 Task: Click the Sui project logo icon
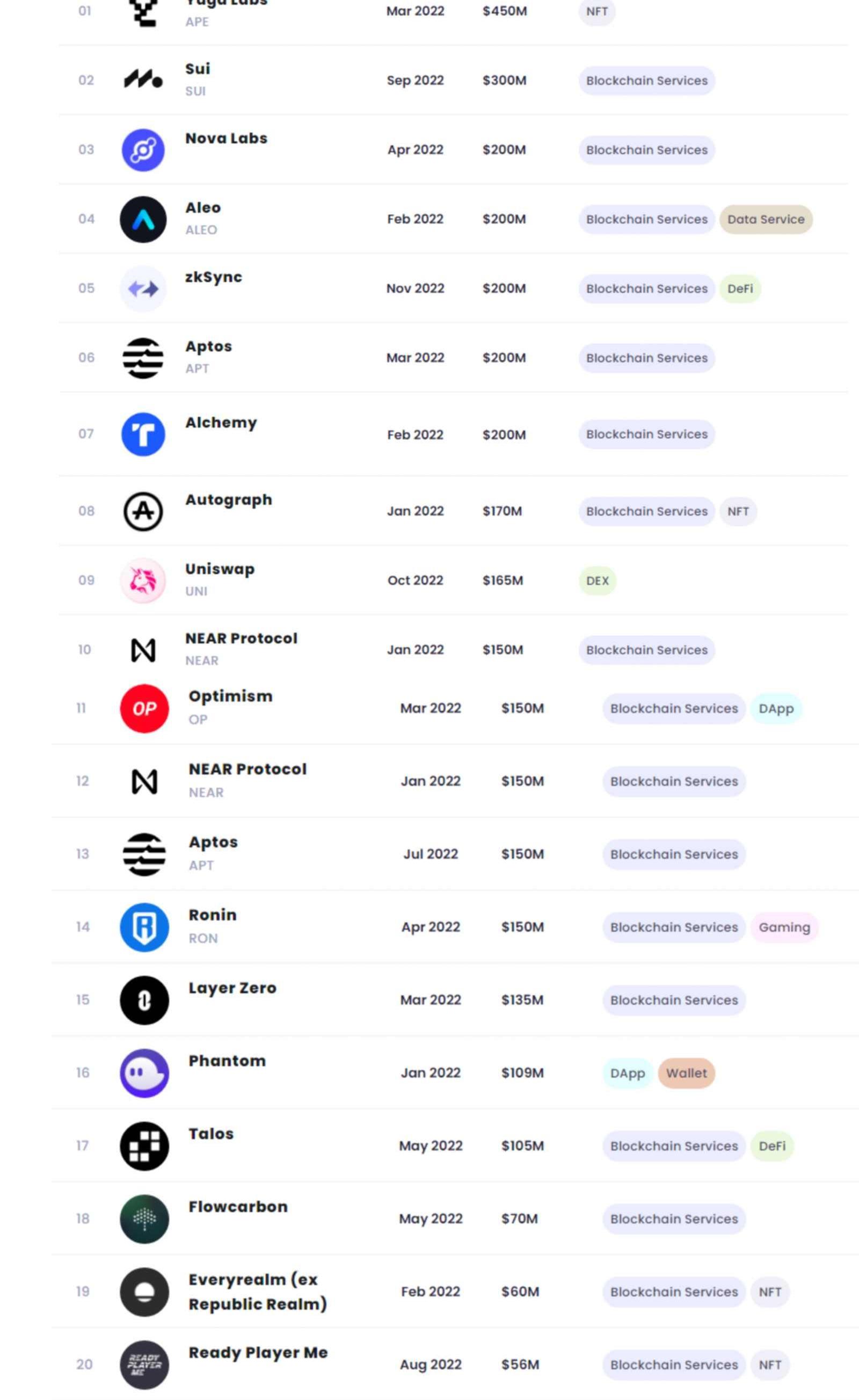pyautogui.click(x=143, y=80)
